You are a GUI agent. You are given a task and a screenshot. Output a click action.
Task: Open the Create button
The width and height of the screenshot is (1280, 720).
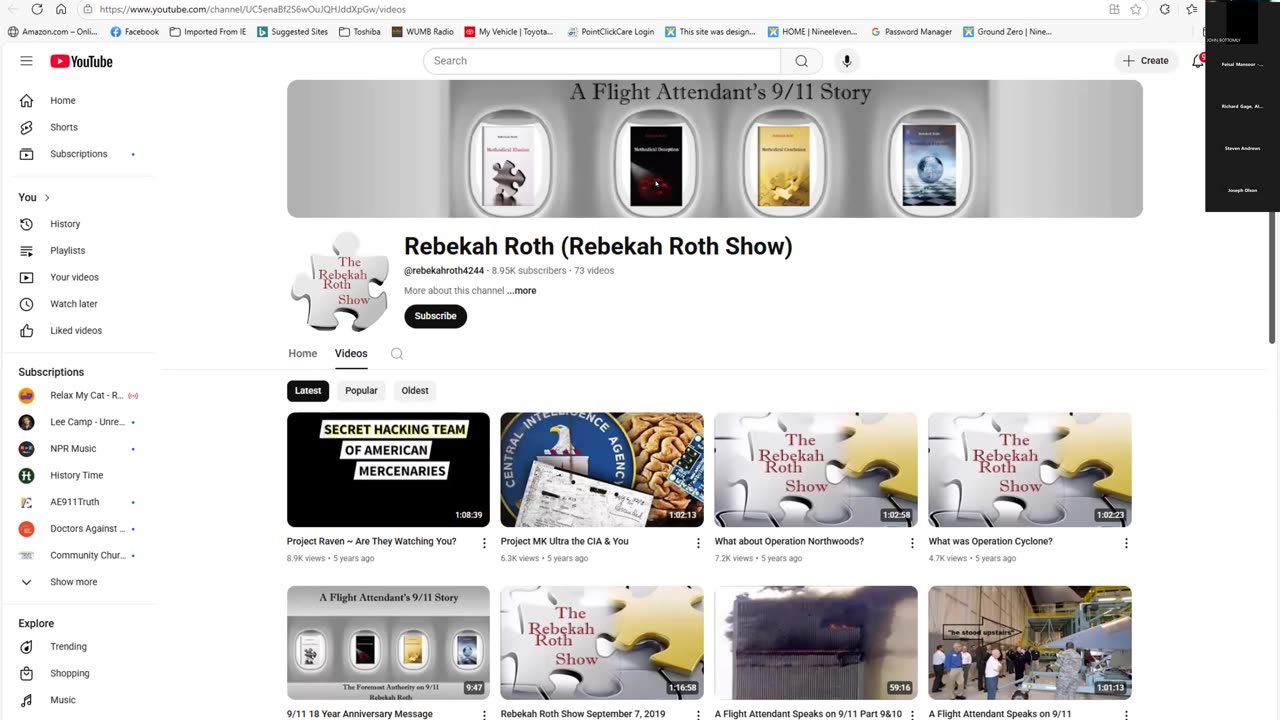click(x=1146, y=61)
